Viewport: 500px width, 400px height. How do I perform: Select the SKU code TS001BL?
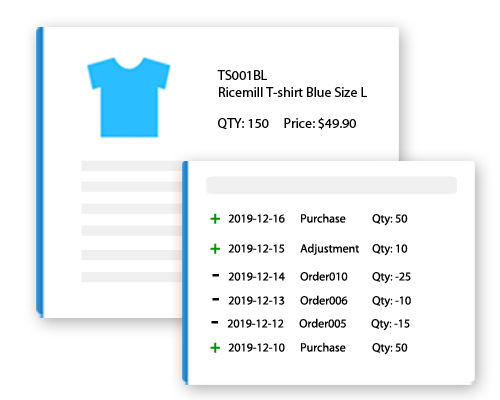pos(242,75)
